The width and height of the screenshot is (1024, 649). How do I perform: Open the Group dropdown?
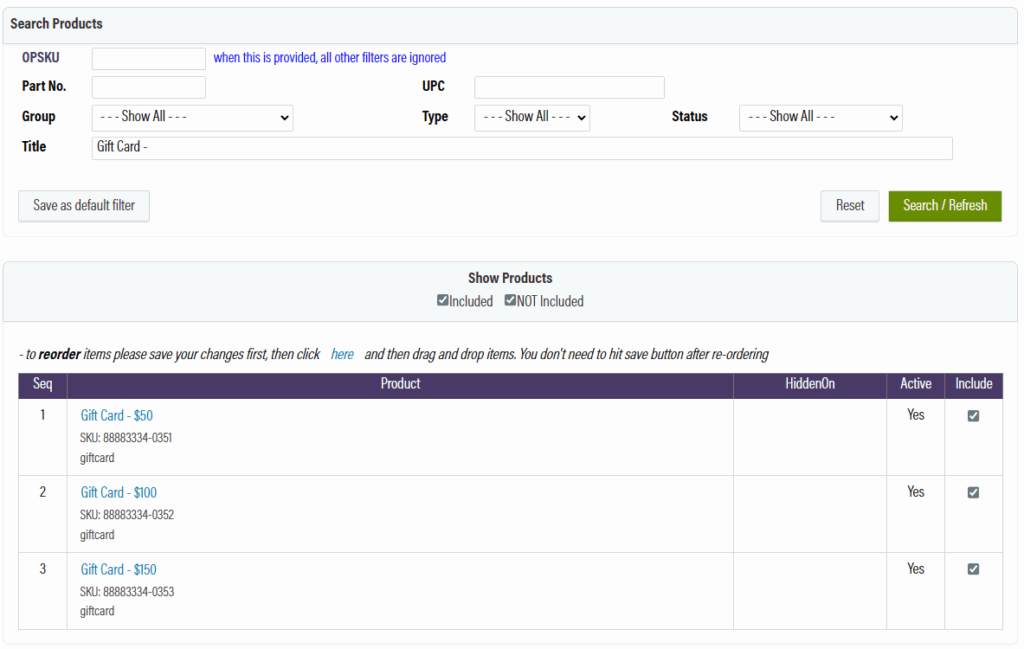pyautogui.click(x=192, y=117)
